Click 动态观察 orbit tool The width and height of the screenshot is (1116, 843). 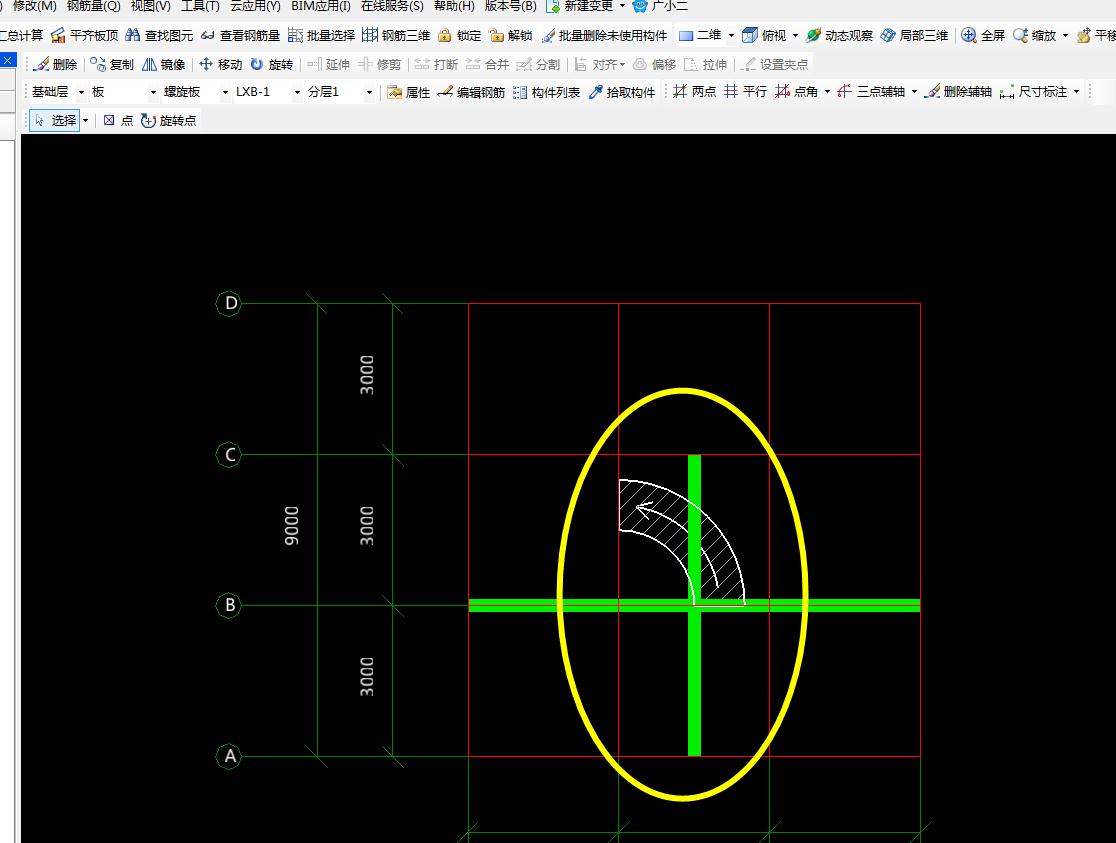(839, 35)
